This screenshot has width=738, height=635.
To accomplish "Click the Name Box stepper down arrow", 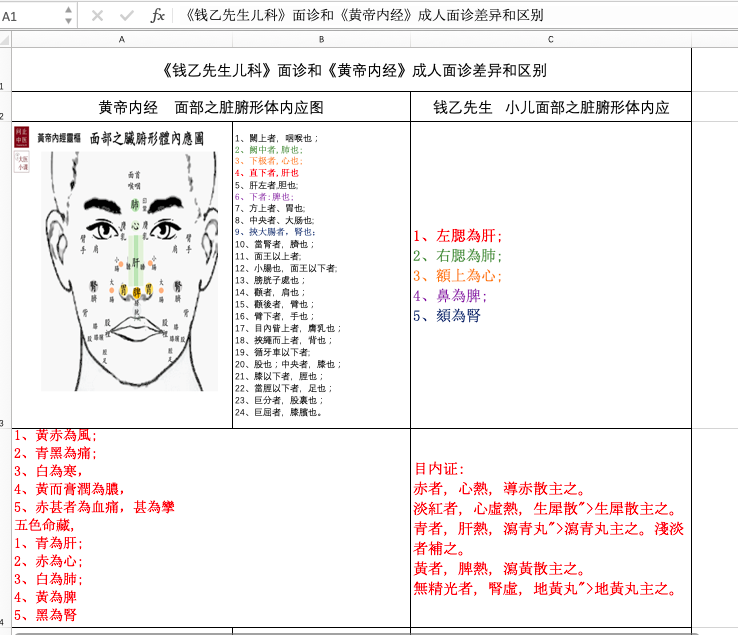I will tap(68, 21).
